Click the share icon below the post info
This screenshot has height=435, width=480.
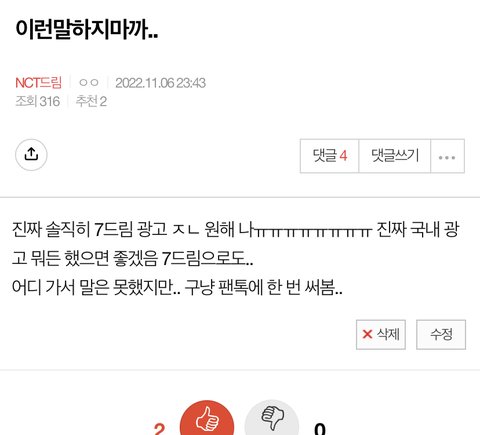coord(31,155)
